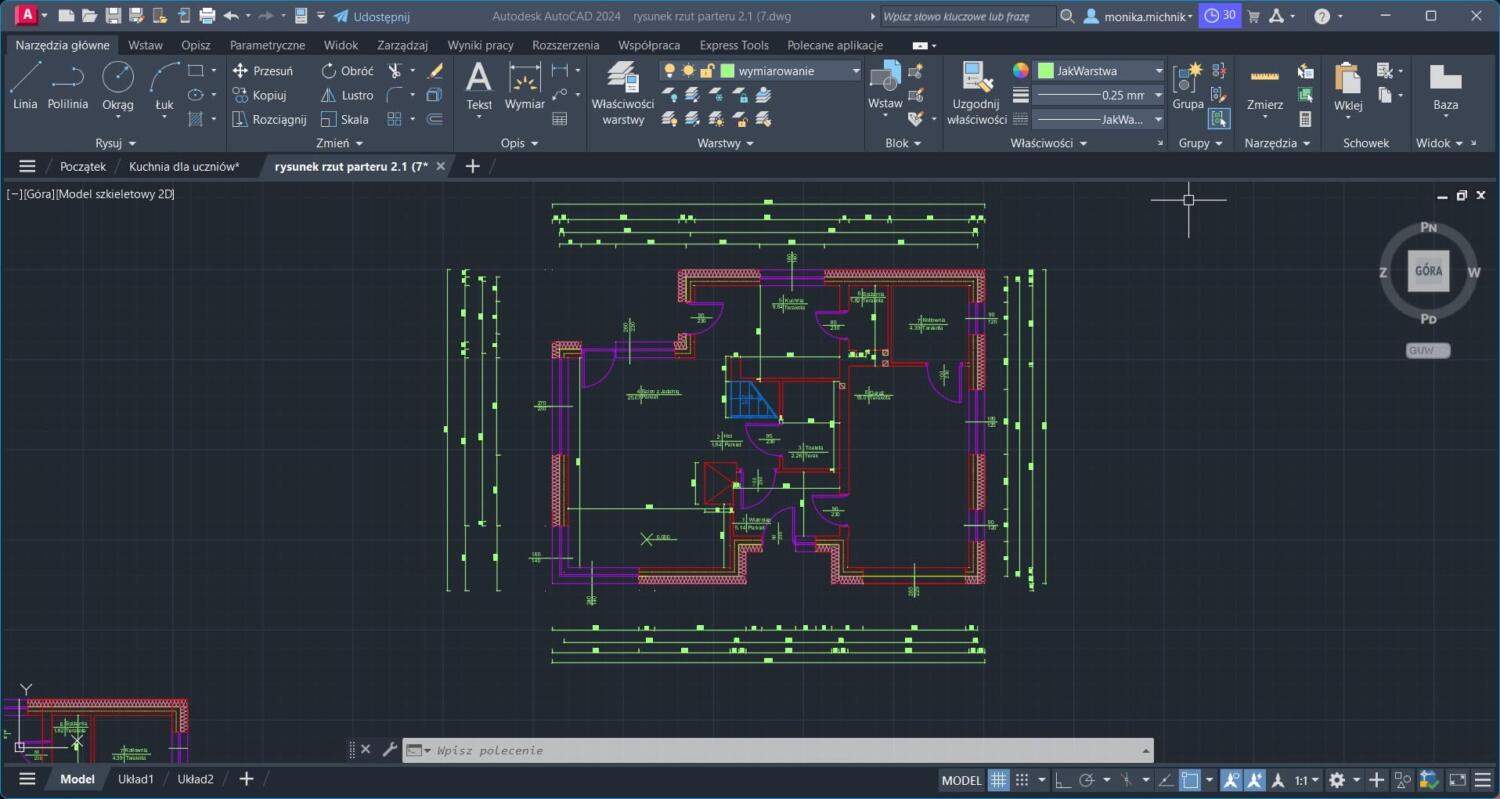Toggle 2D object snap square icon
1500x799 pixels.
click(x=1190, y=780)
